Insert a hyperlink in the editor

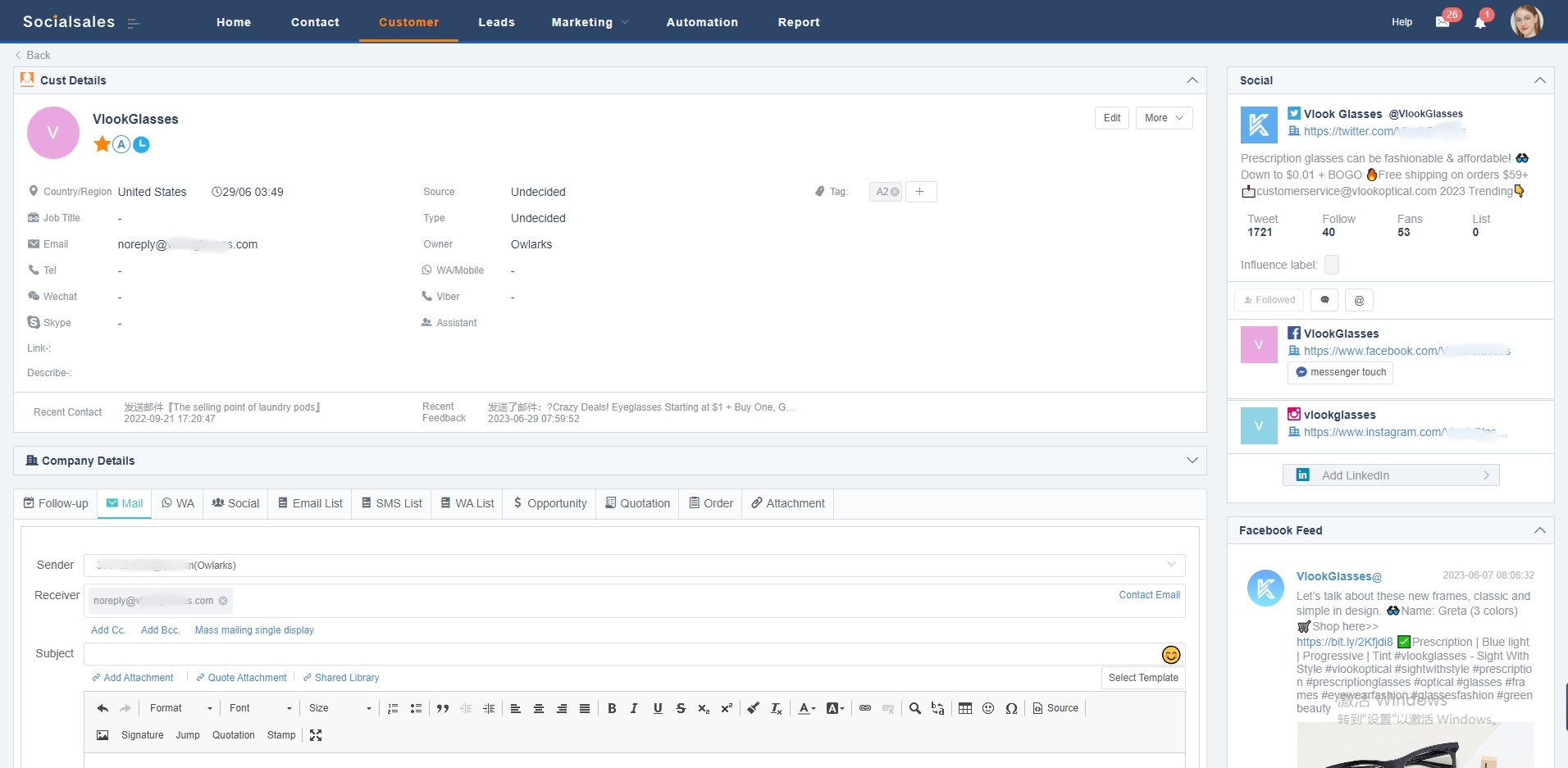click(865, 708)
